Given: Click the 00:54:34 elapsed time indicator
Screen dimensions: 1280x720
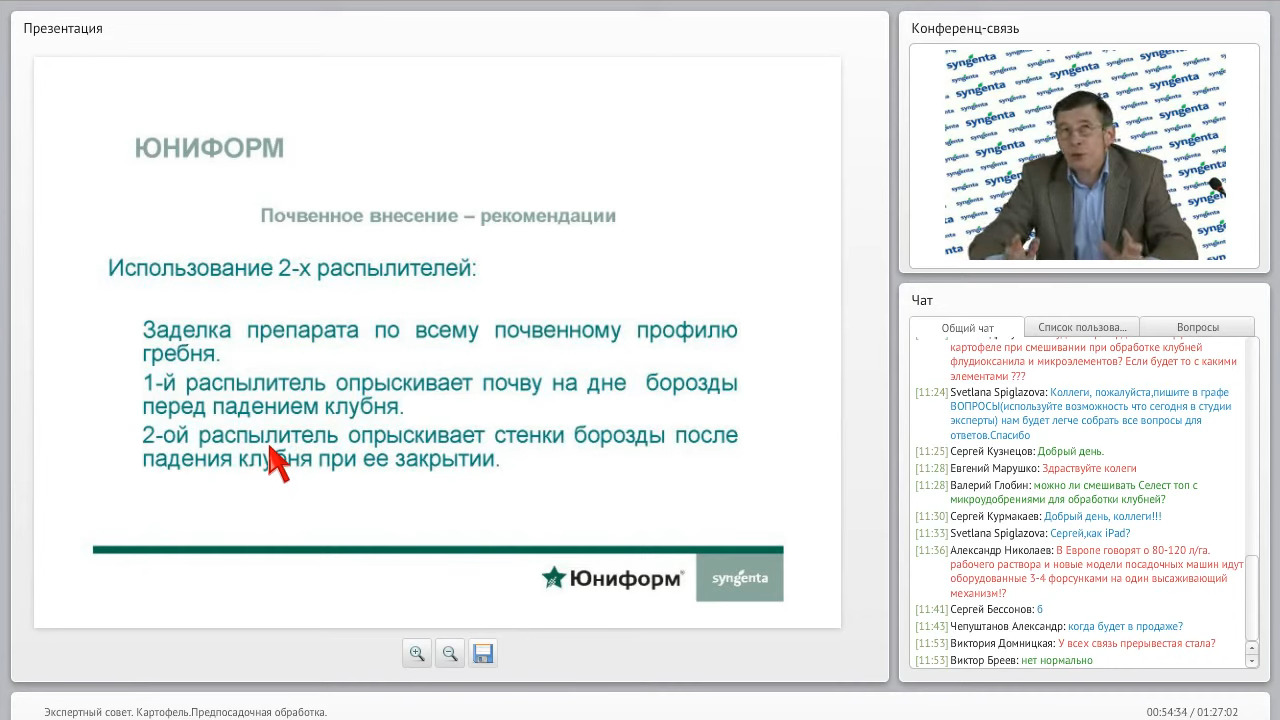Looking at the screenshot, I should coord(1166,712).
